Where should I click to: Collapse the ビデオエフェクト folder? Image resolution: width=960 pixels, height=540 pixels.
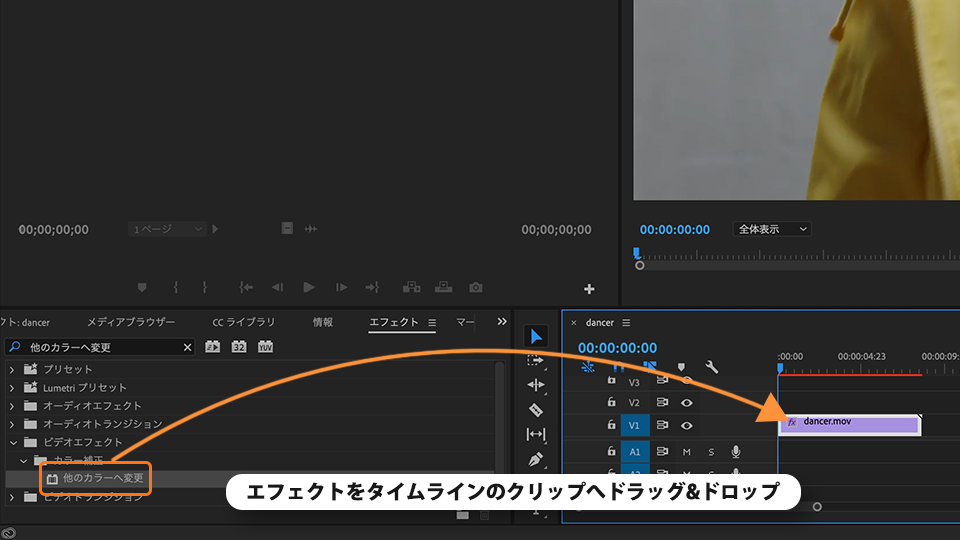coord(13,442)
